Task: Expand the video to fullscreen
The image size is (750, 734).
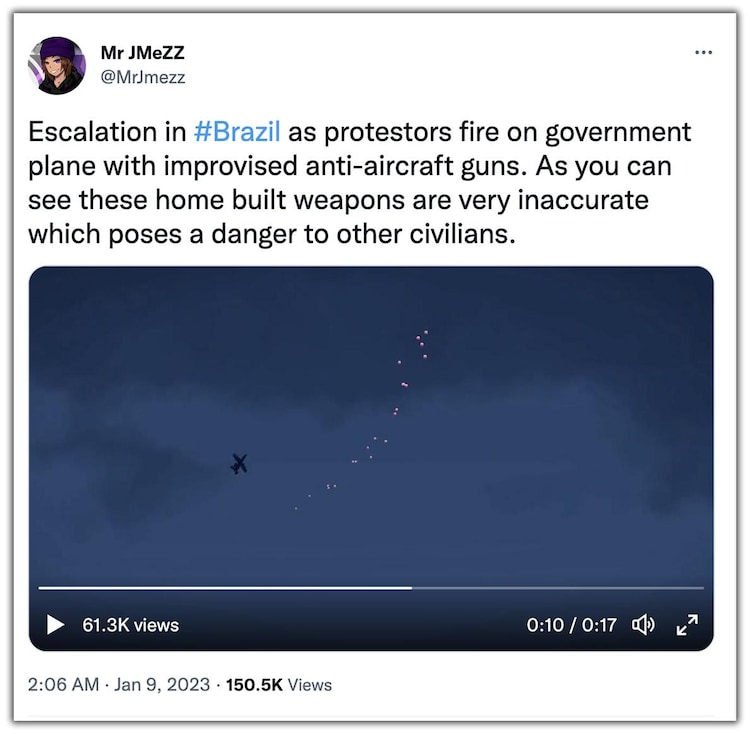Action: point(687,625)
